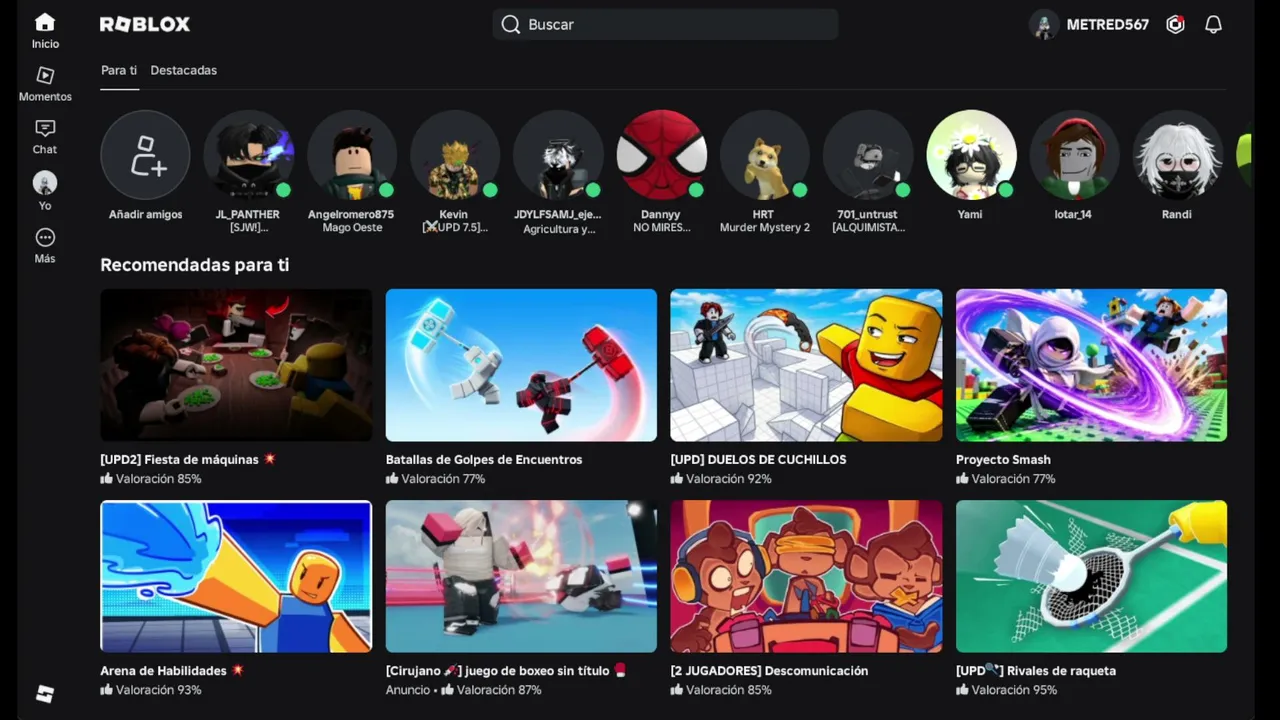Click the search magnifier icon

511,24
